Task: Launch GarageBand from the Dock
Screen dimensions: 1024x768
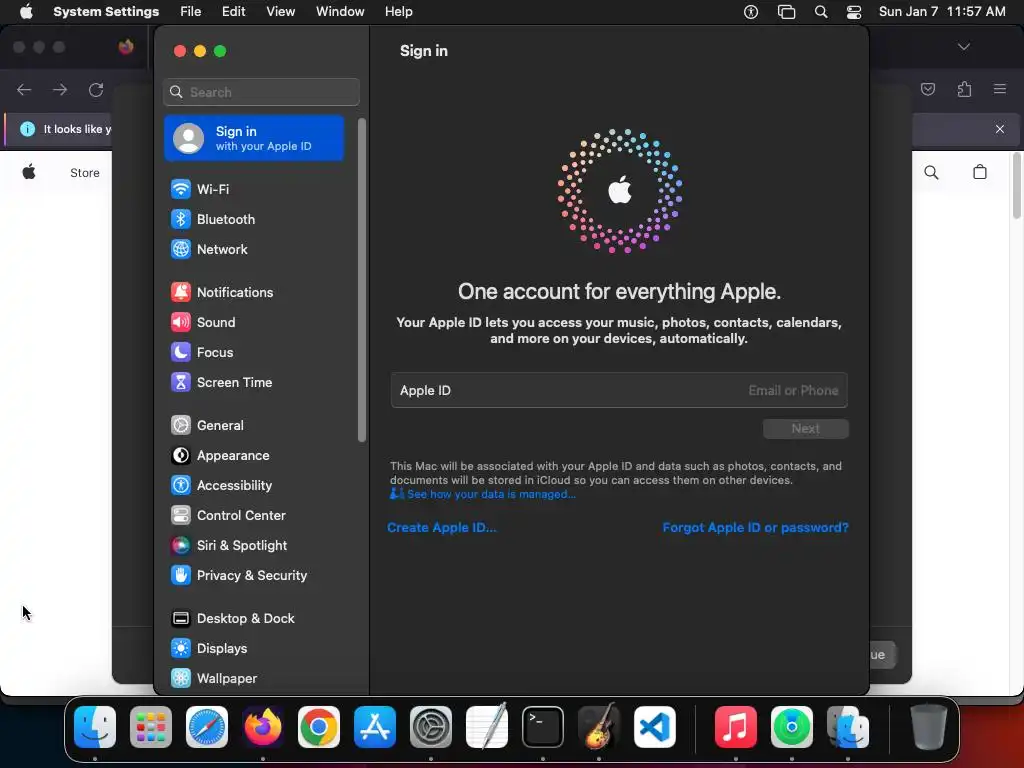Action: click(599, 727)
